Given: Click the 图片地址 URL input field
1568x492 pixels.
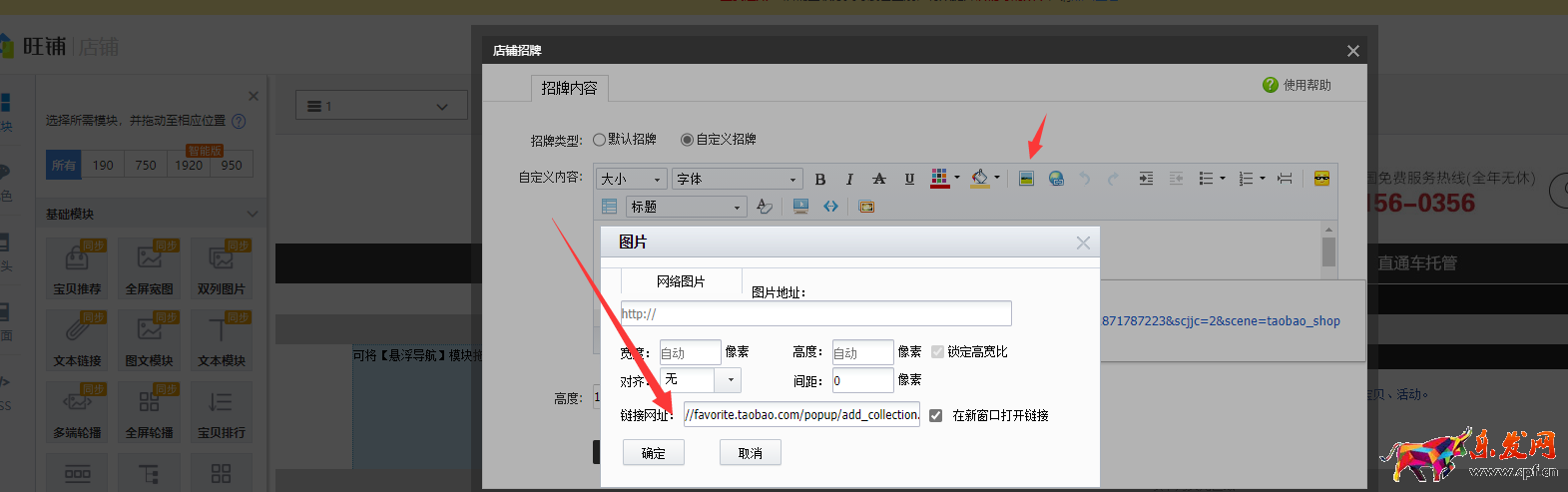Looking at the screenshot, I should [815, 313].
